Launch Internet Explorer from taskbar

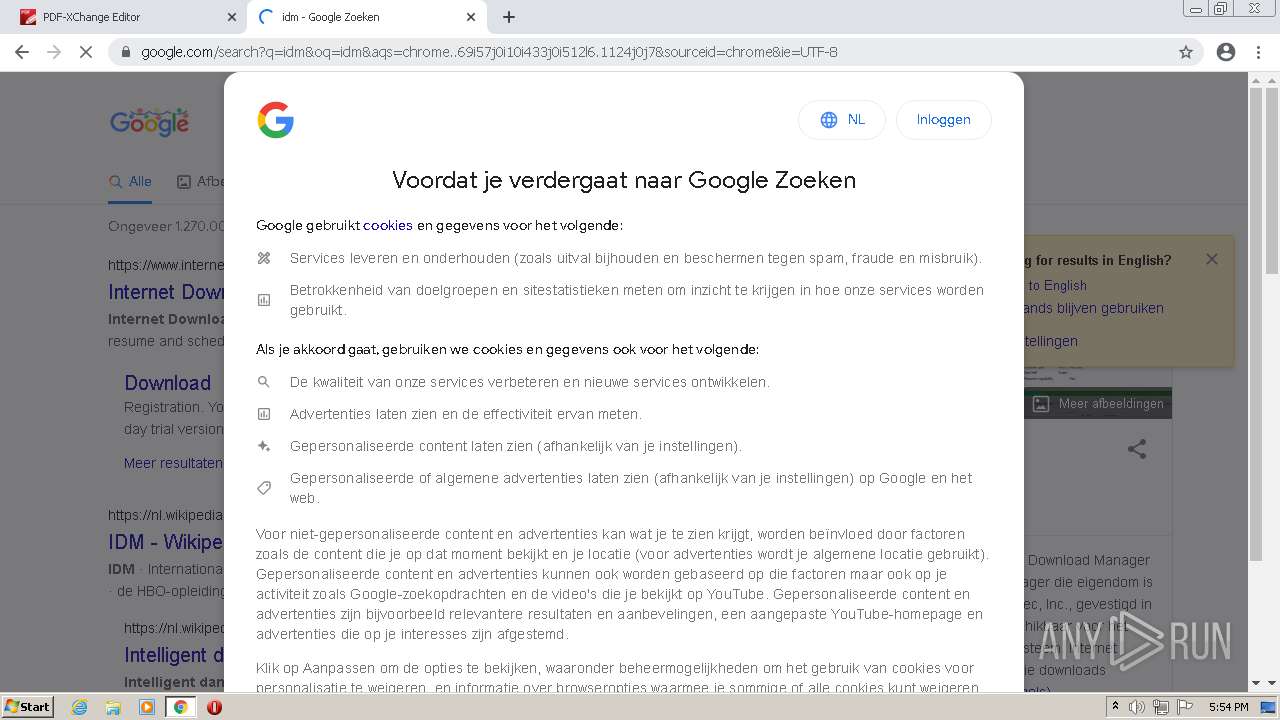click(79, 707)
